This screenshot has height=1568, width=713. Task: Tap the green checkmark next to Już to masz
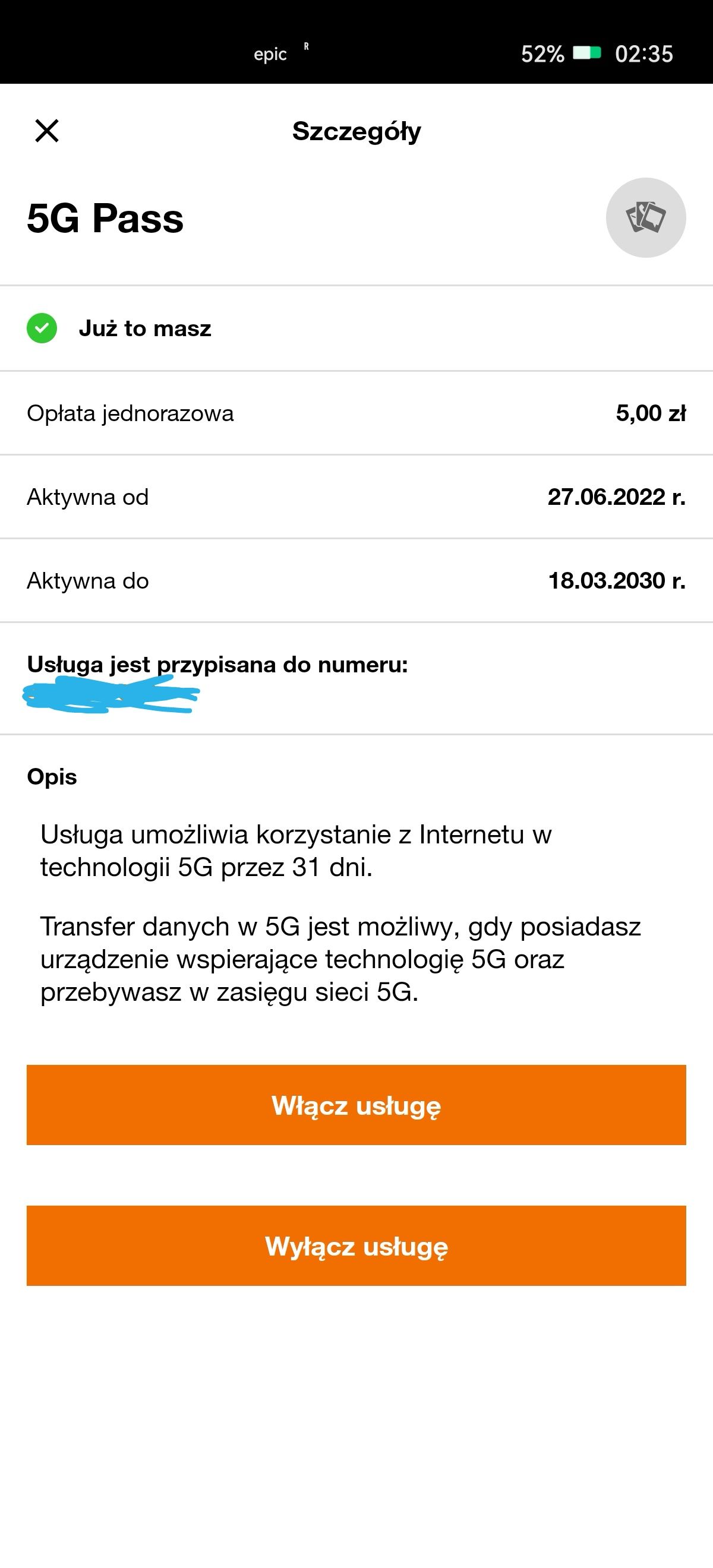[42, 328]
